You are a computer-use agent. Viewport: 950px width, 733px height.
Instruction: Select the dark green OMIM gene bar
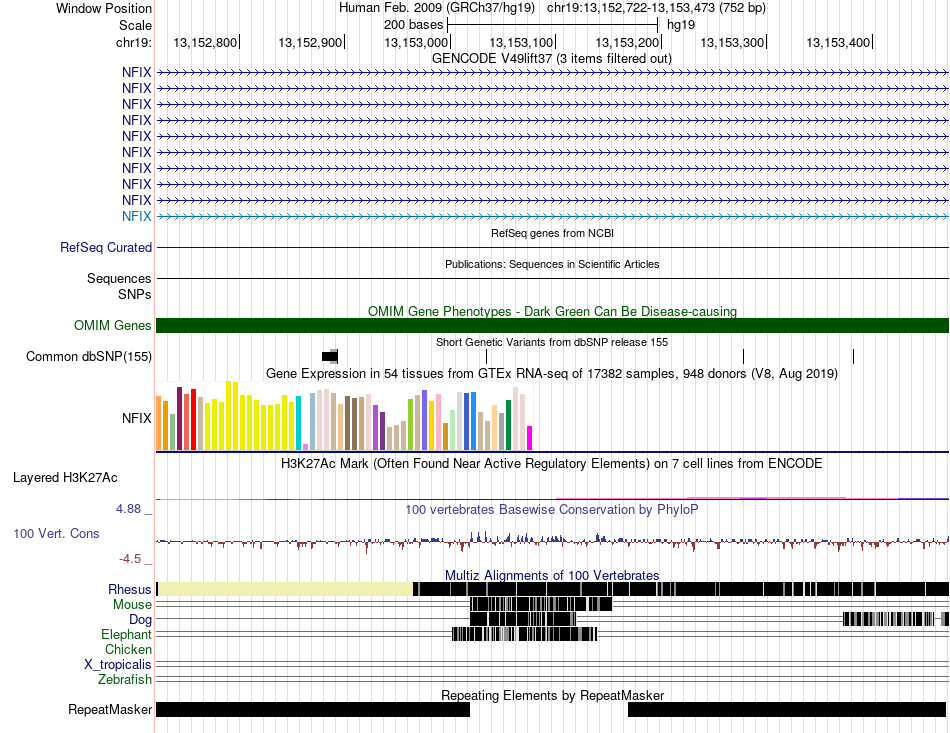tap(552, 325)
